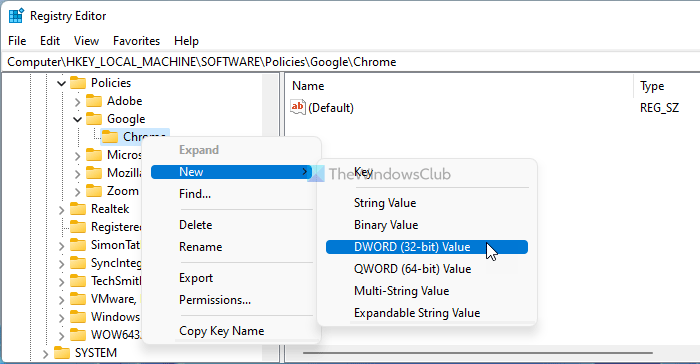Select the SYSTEM tree label
This screenshot has width=700, height=364.
[96, 353]
